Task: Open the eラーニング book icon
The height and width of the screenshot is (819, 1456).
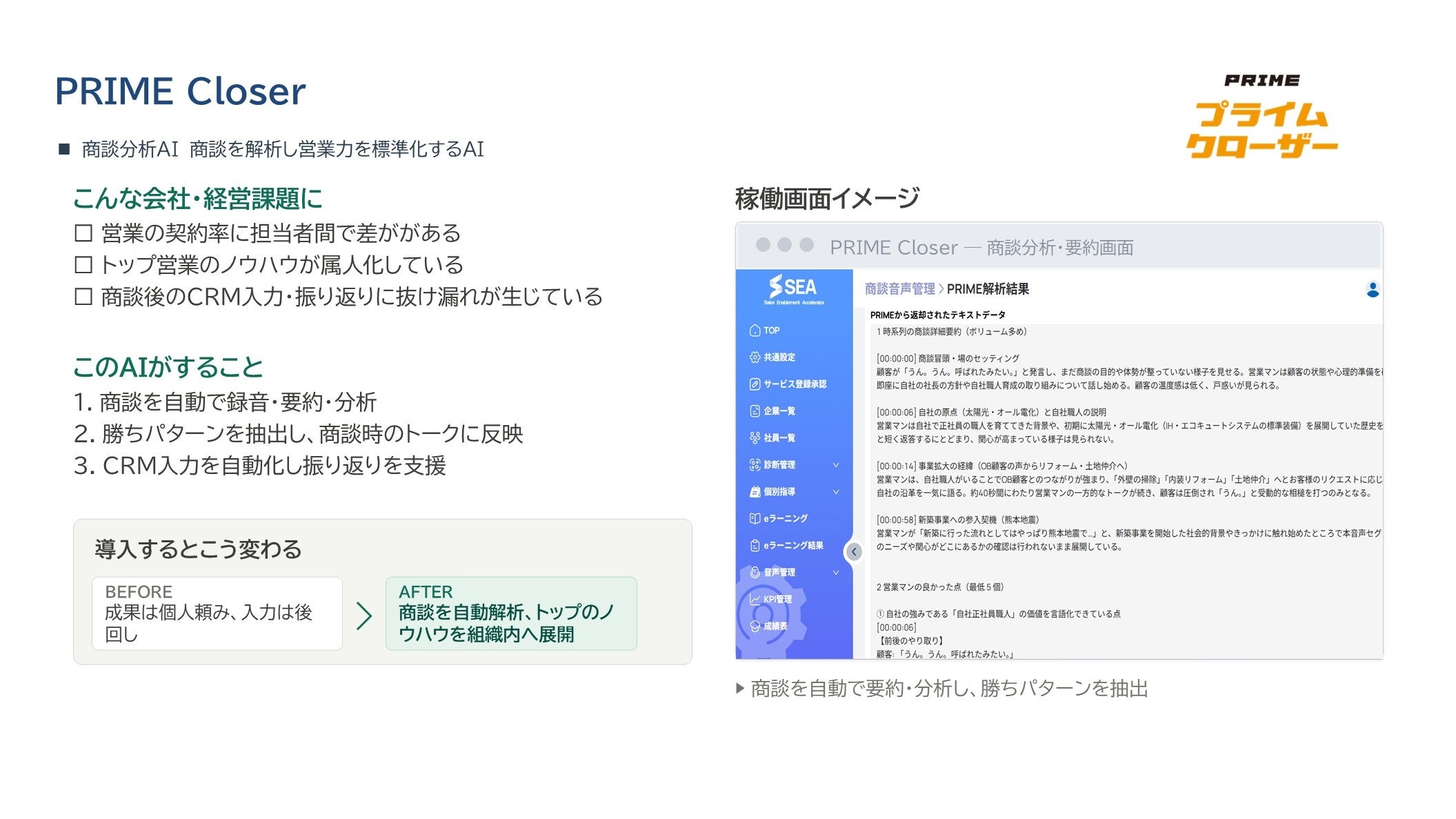Action: [755, 519]
